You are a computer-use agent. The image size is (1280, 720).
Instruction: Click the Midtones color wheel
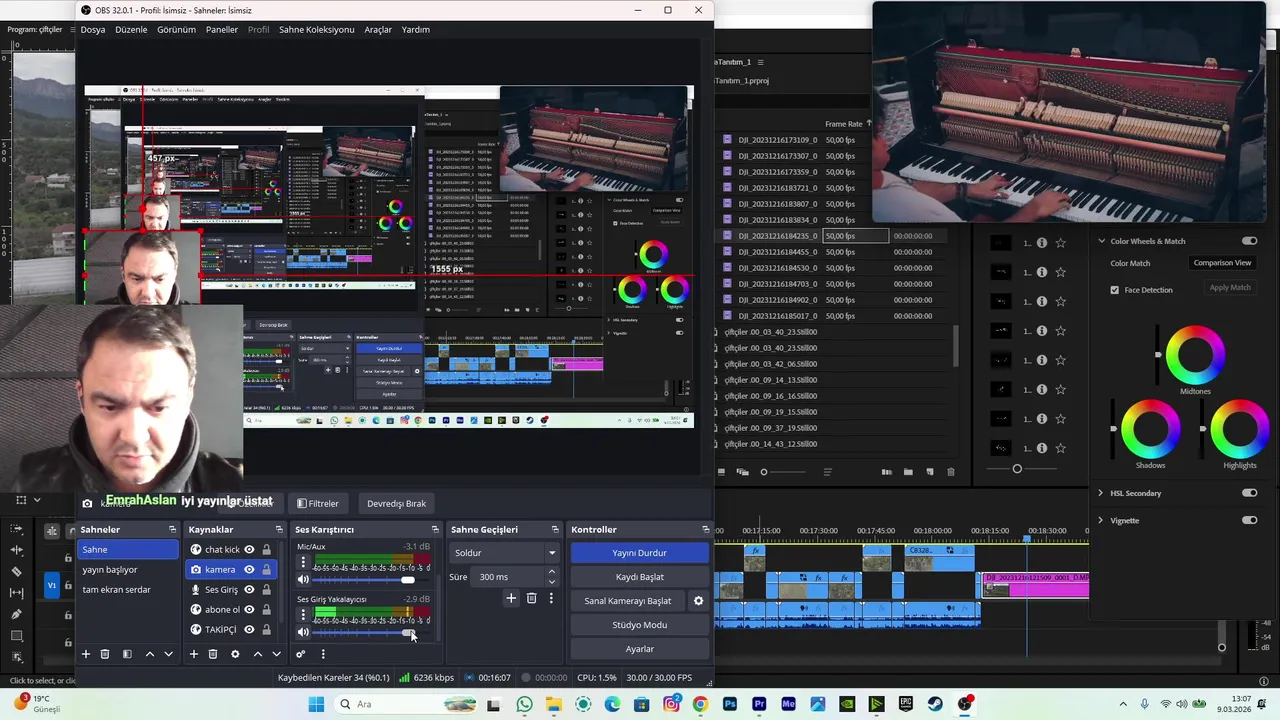tap(1195, 356)
